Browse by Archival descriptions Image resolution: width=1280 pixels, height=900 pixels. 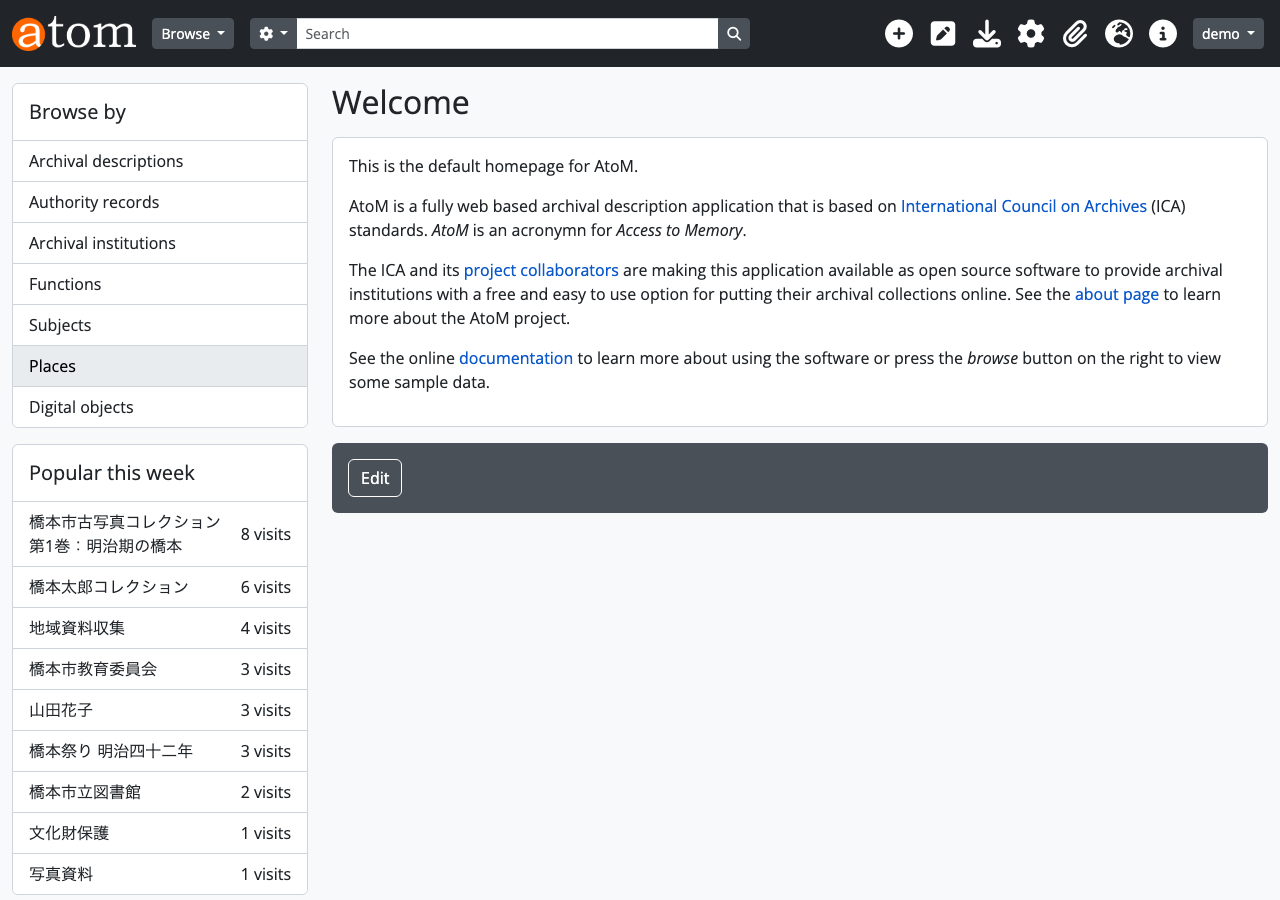coord(160,161)
